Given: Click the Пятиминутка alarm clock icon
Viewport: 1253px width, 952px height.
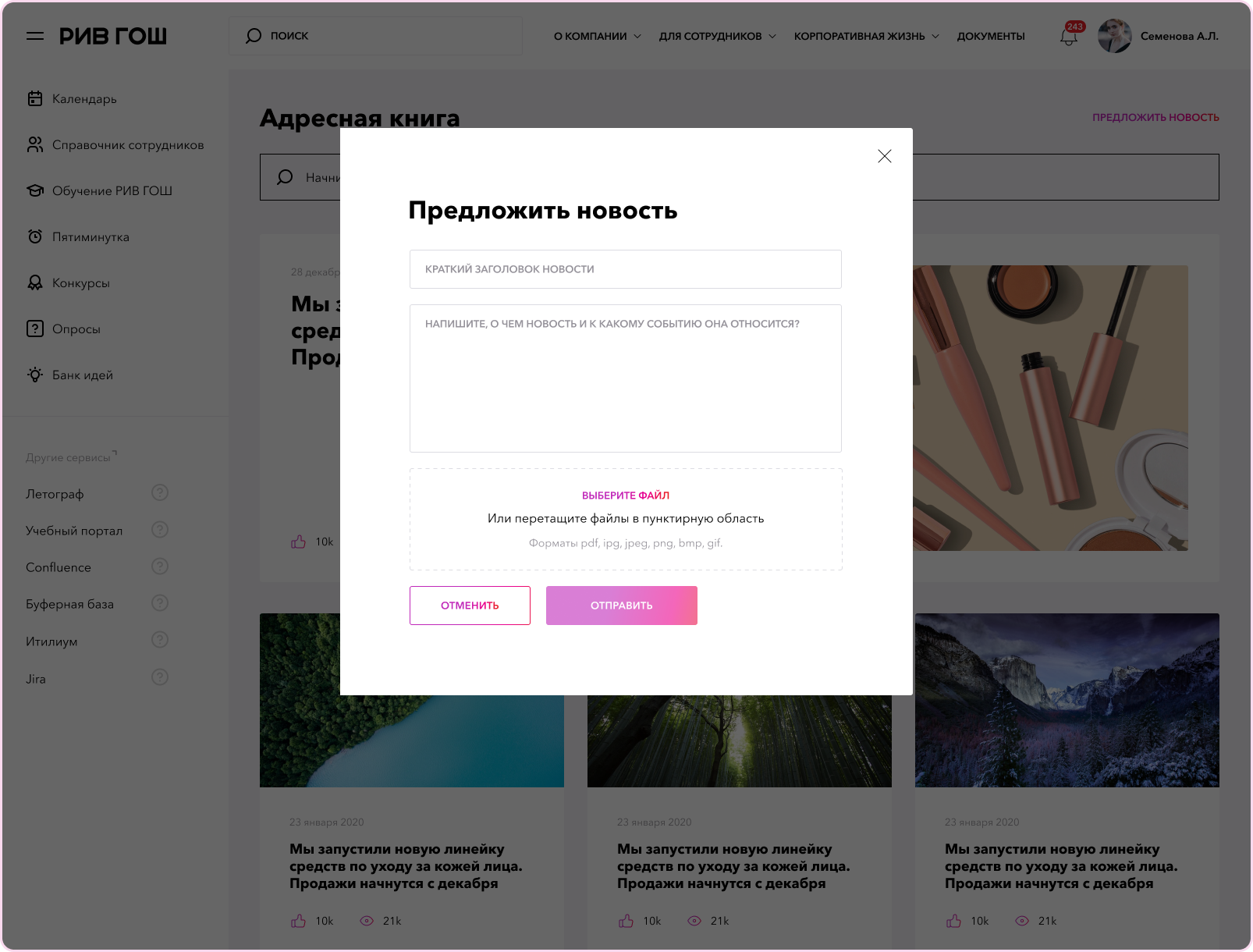Looking at the screenshot, I should click(x=35, y=236).
